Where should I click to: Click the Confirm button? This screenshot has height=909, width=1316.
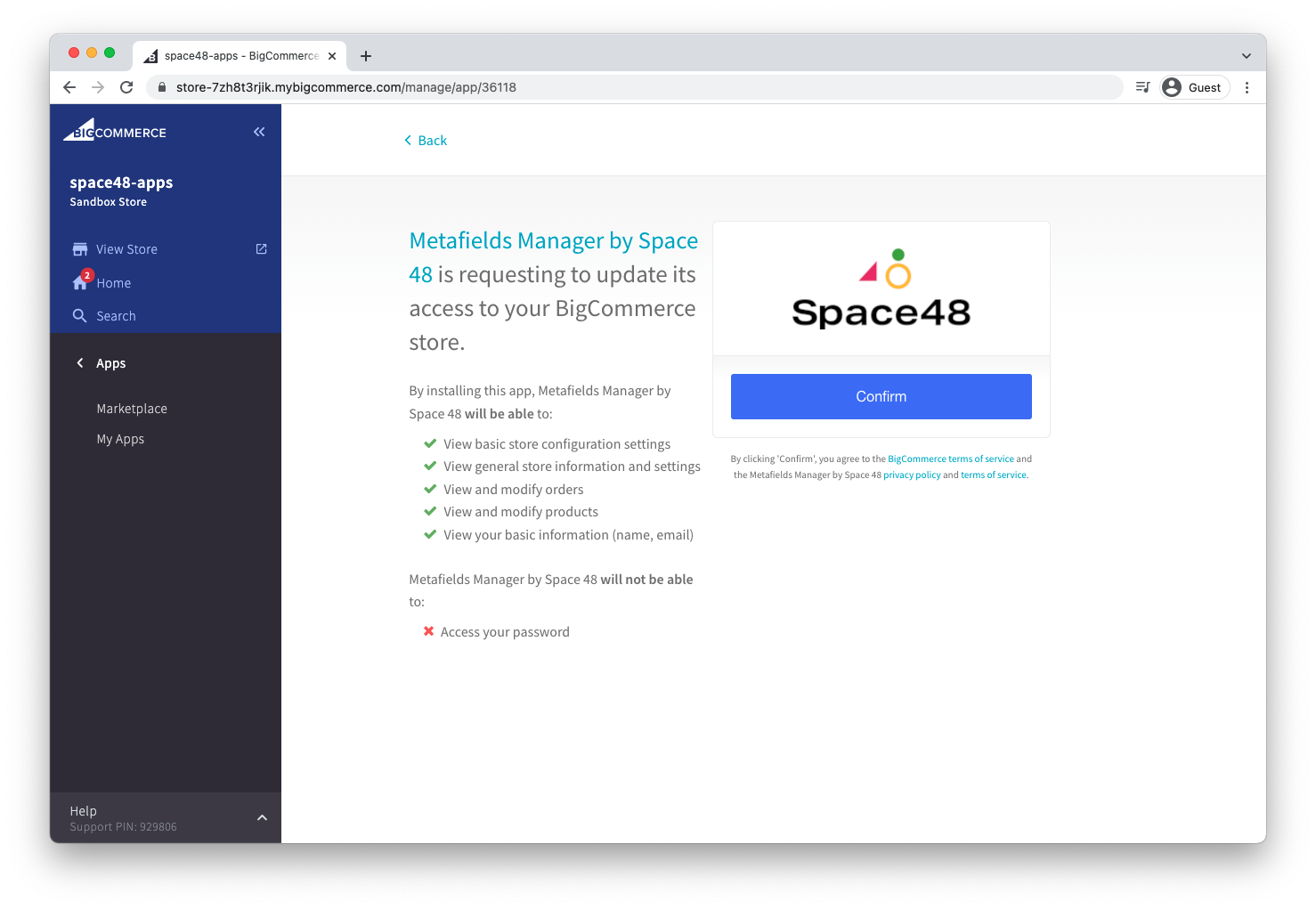(881, 396)
